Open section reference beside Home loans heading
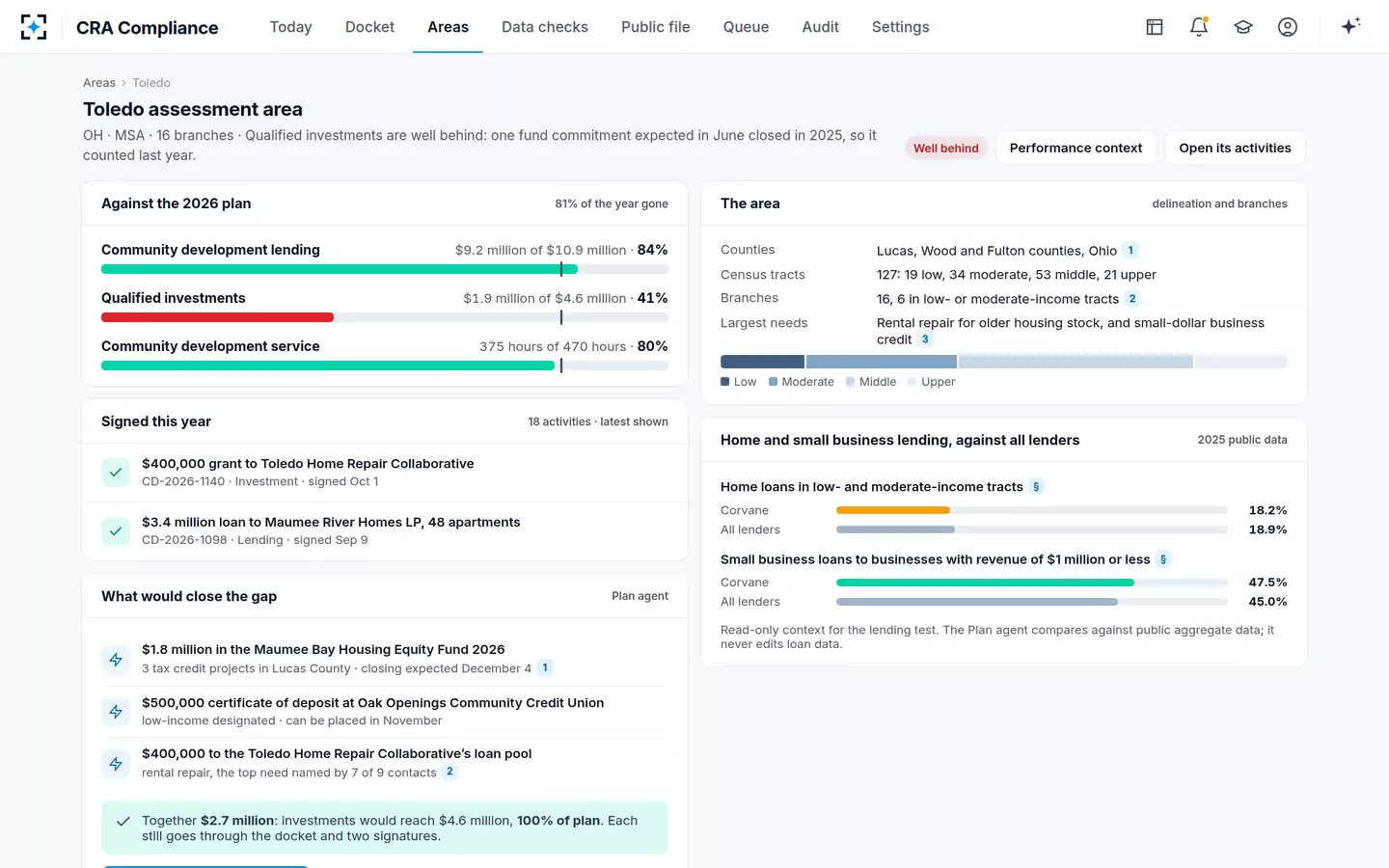This screenshot has width=1389, height=868. tap(1036, 487)
